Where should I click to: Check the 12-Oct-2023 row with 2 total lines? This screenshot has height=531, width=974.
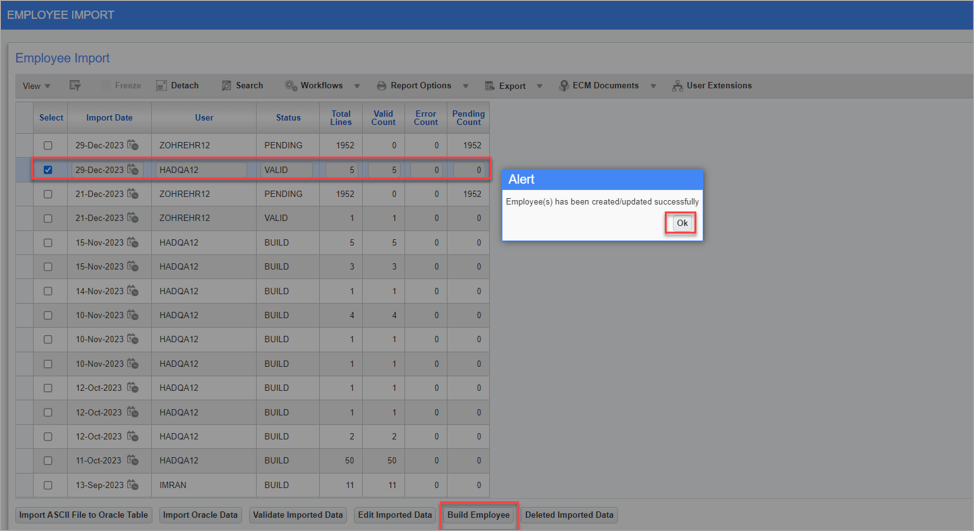[48, 436]
